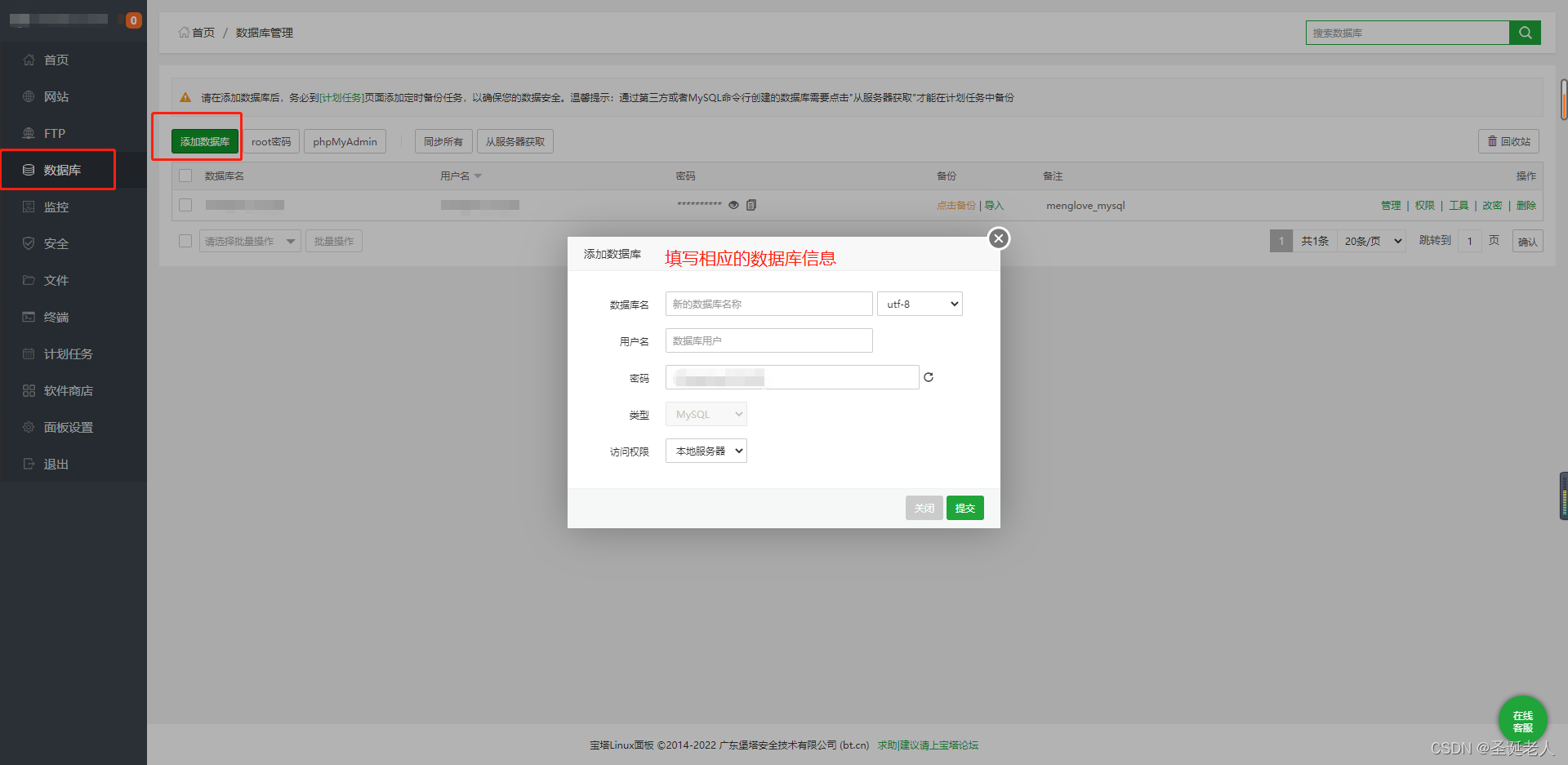Viewport: 1568px width, 765px height.
Task: Click the 改密 link in row
Action: [1492, 206]
